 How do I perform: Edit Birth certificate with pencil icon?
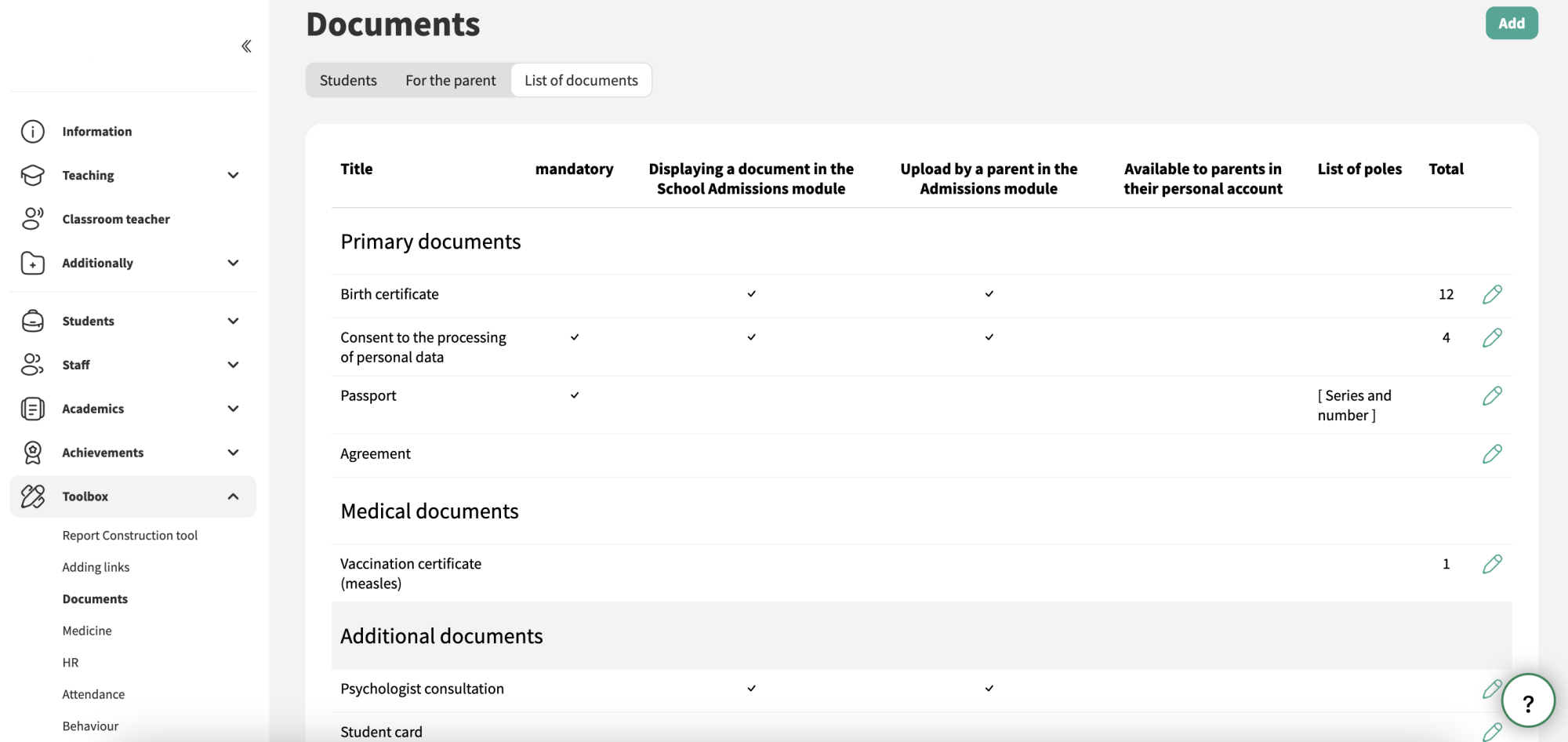(x=1492, y=294)
